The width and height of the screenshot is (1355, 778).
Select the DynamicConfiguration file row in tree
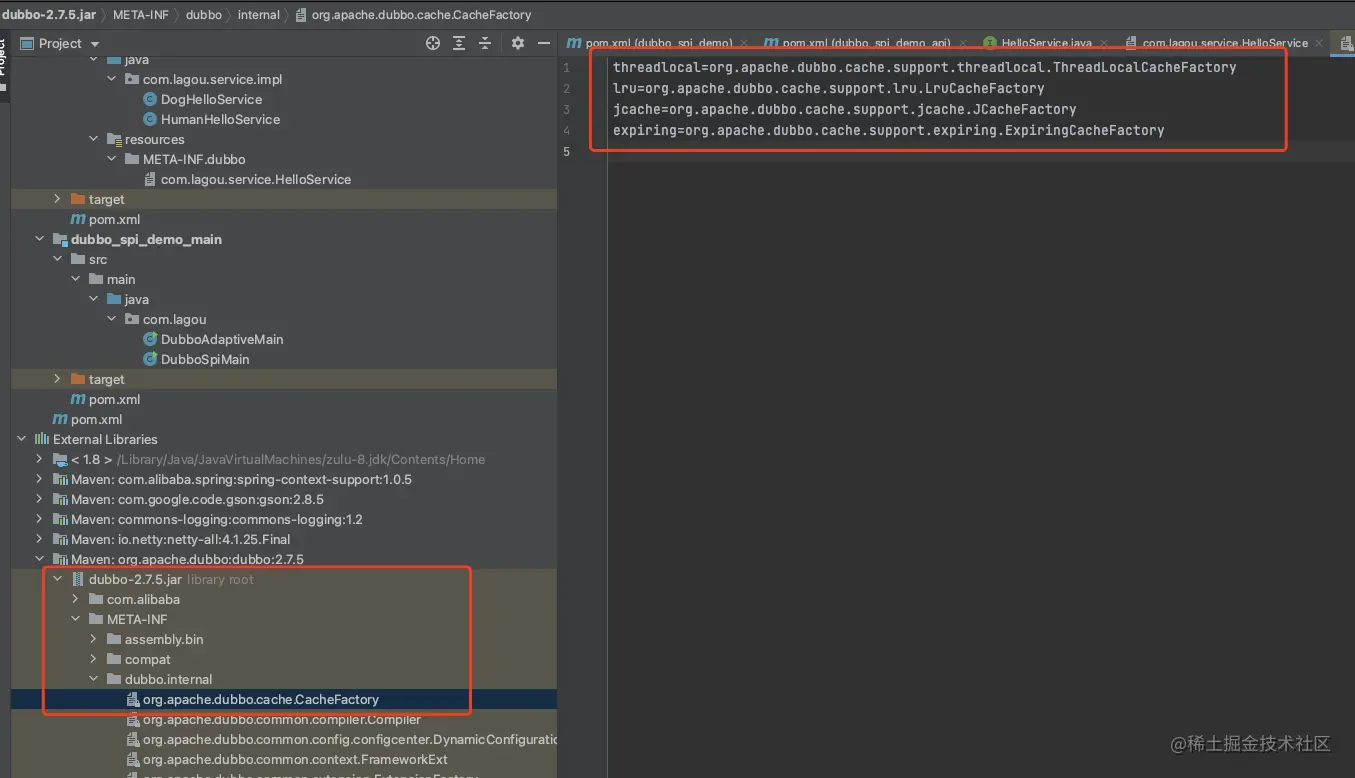tap(350, 739)
